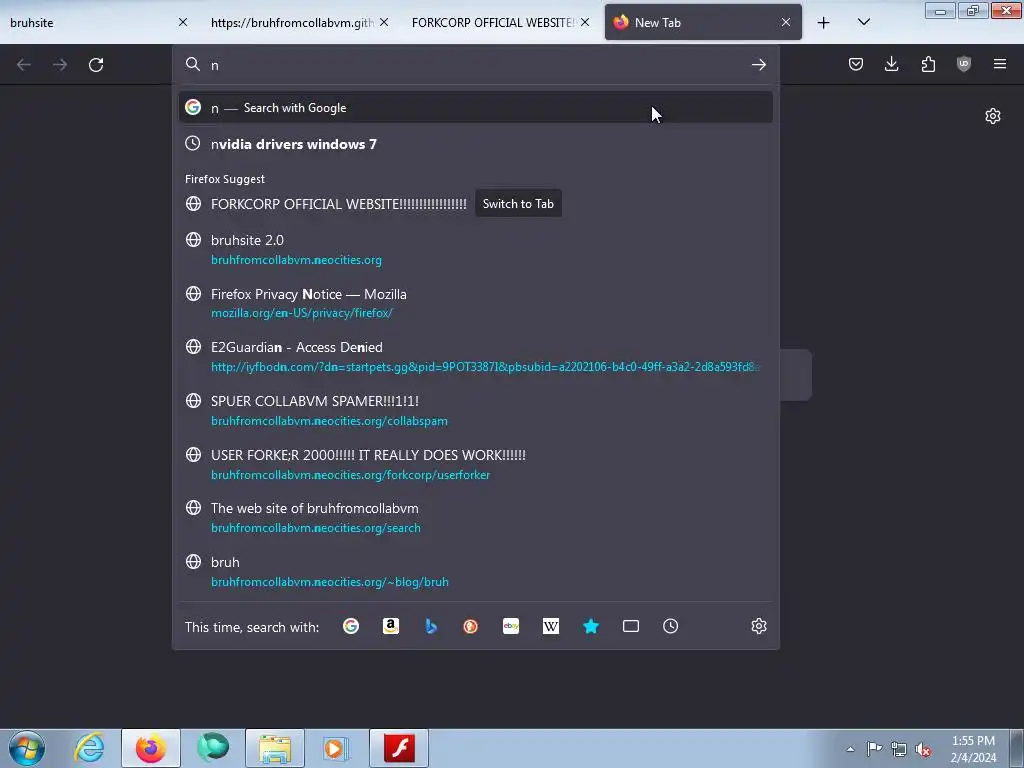
Task: Show hidden tray icons arrow
Action: tap(850, 749)
